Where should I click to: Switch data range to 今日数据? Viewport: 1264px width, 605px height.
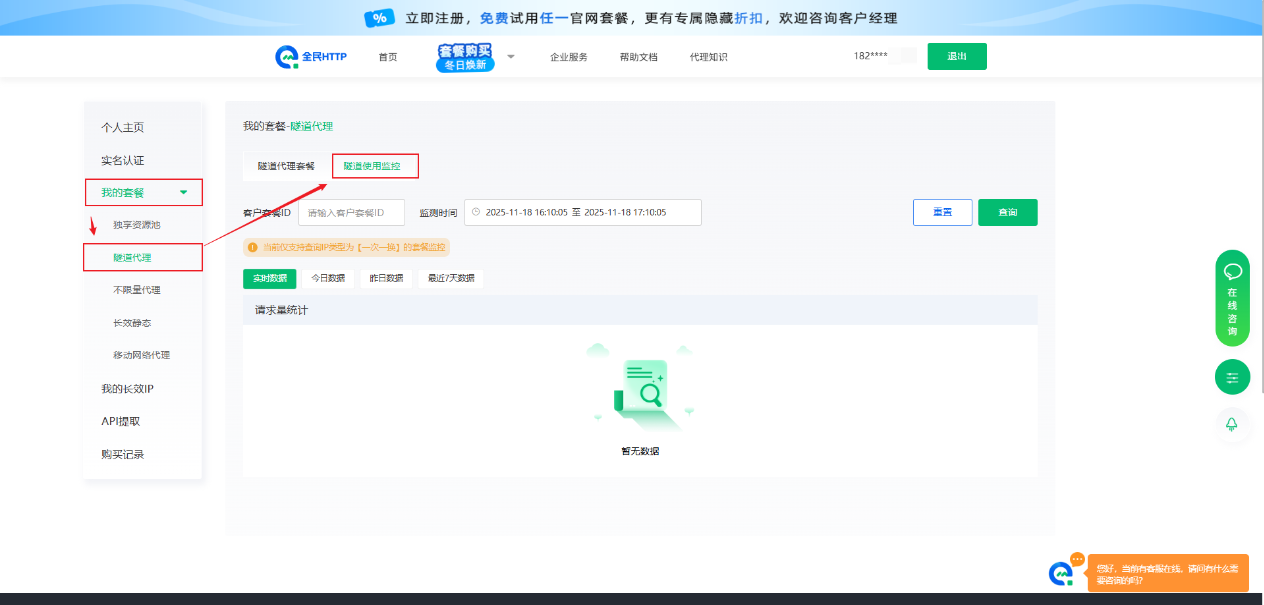pos(328,278)
